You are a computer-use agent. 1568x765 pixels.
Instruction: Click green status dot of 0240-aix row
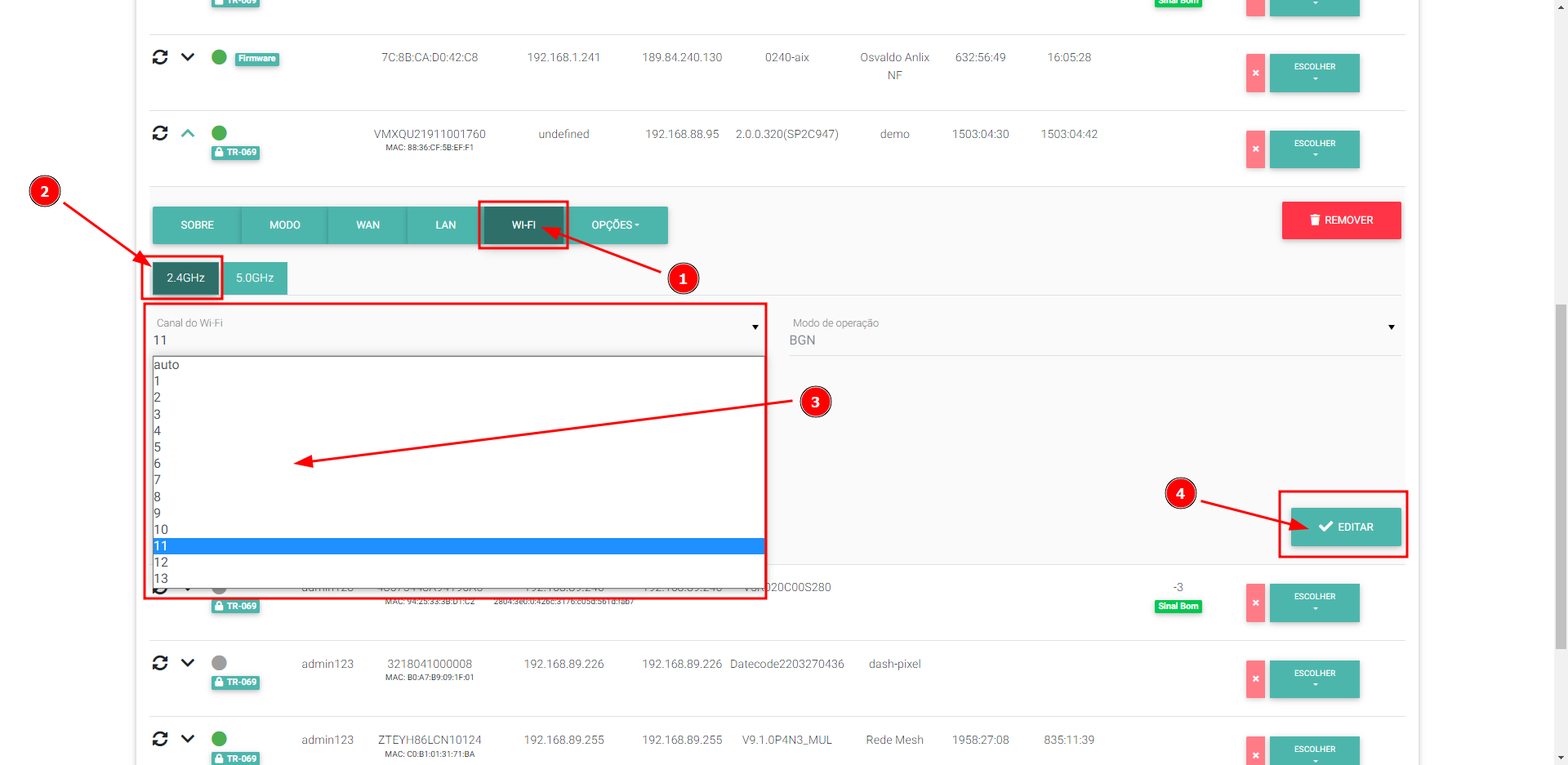point(219,57)
